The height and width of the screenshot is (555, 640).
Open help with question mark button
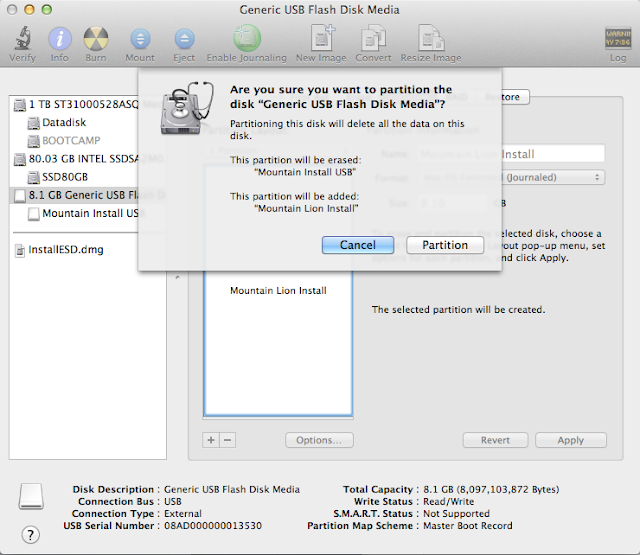[x=31, y=535]
